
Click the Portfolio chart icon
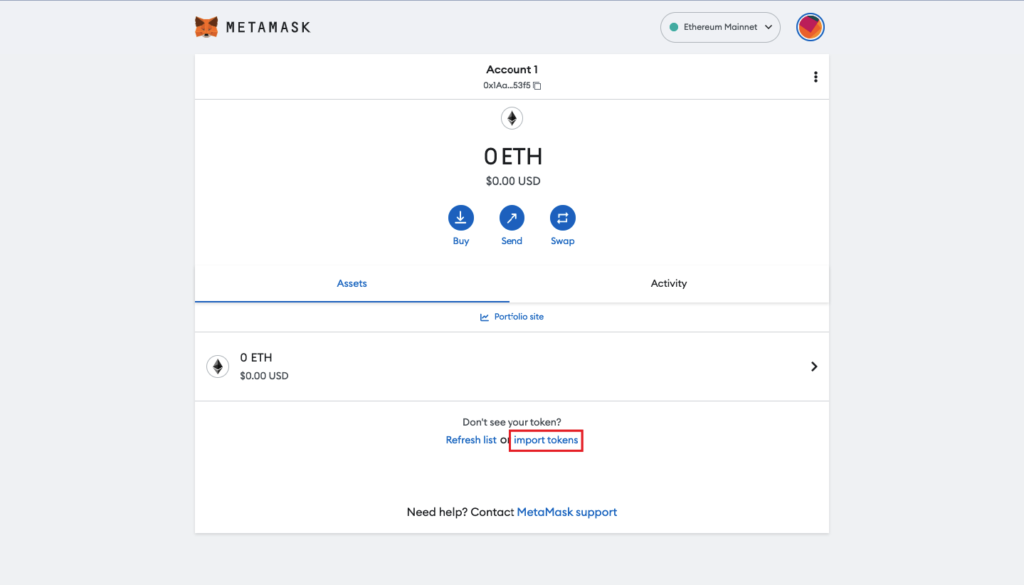(x=484, y=317)
